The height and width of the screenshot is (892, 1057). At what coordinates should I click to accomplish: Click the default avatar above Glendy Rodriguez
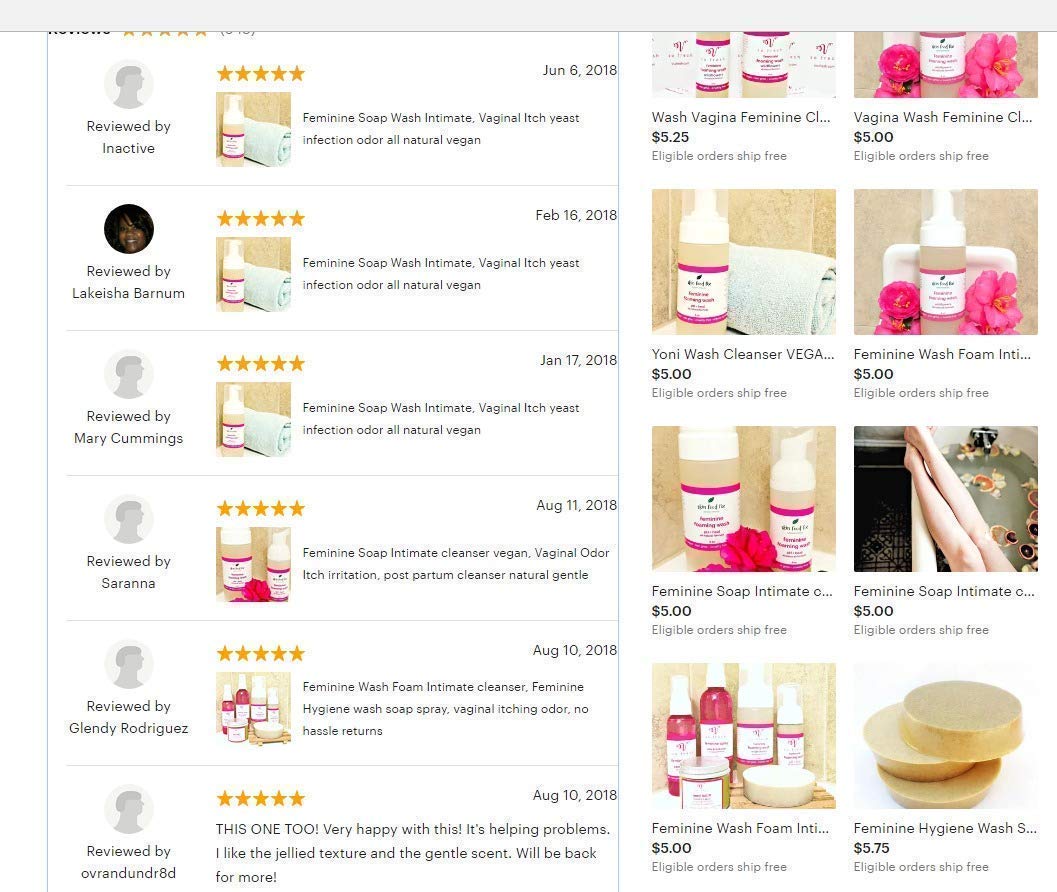point(129,664)
